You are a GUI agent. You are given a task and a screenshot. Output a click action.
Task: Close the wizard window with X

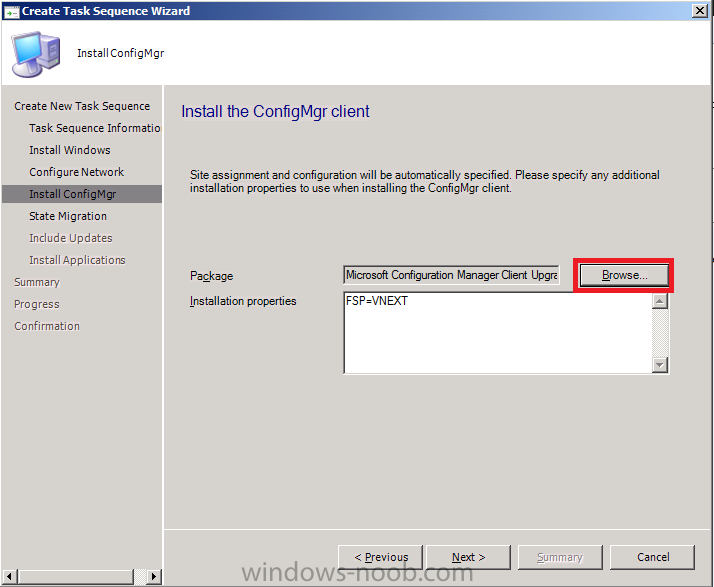699,10
